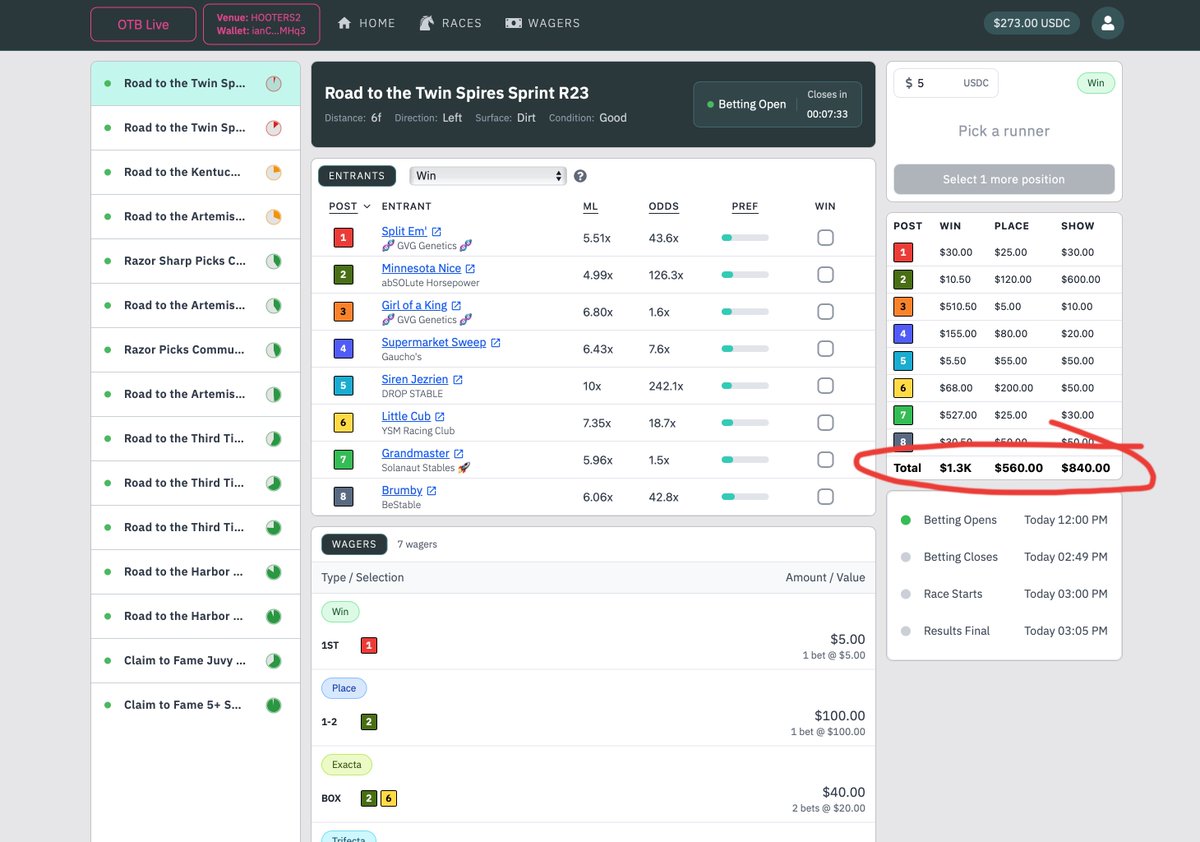
Task: Click the horse icon next to Races
Action: pos(427,23)
